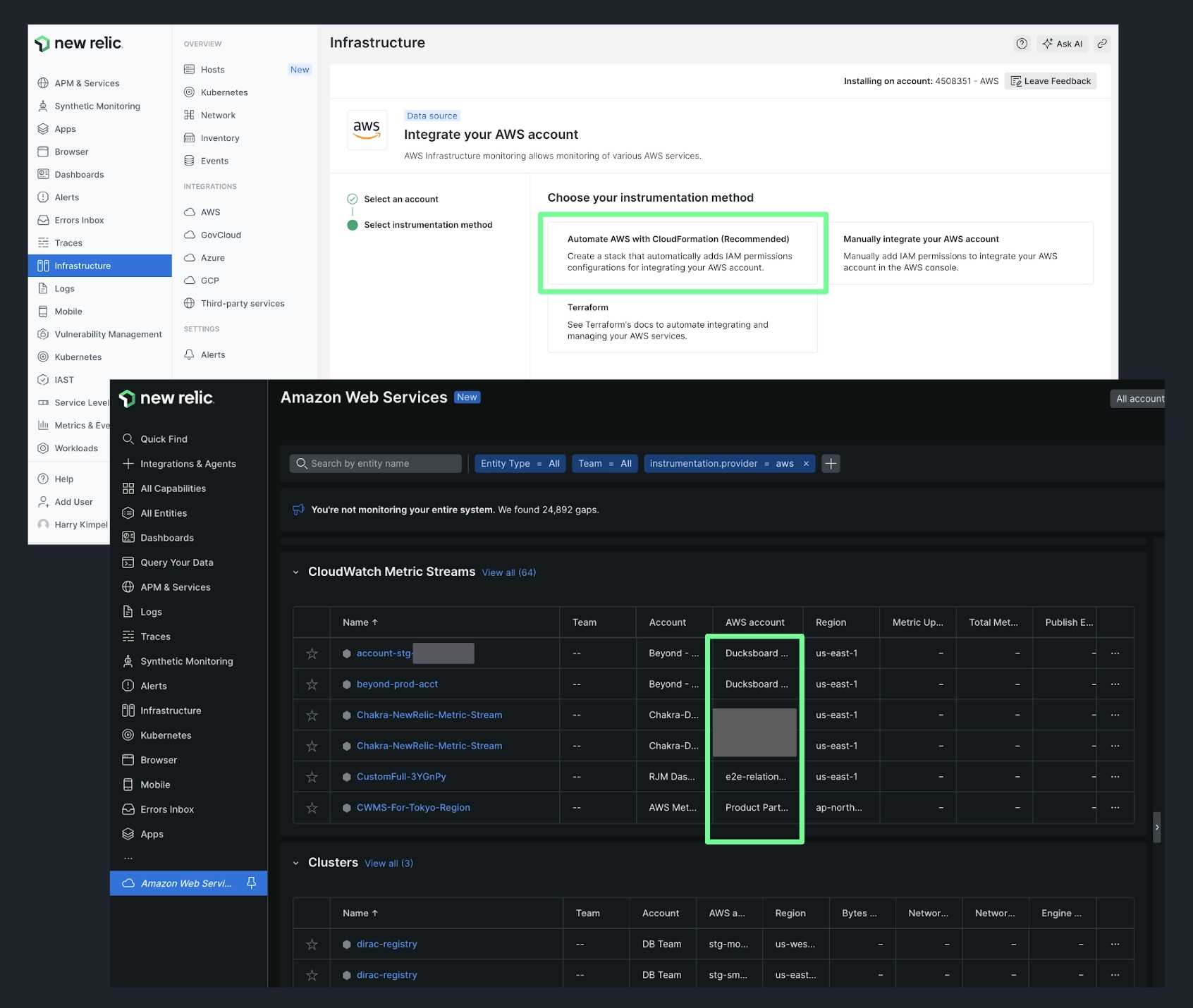Star the account-stg metric stream
1193x1008 pixels.
click(x=312, y=653)
